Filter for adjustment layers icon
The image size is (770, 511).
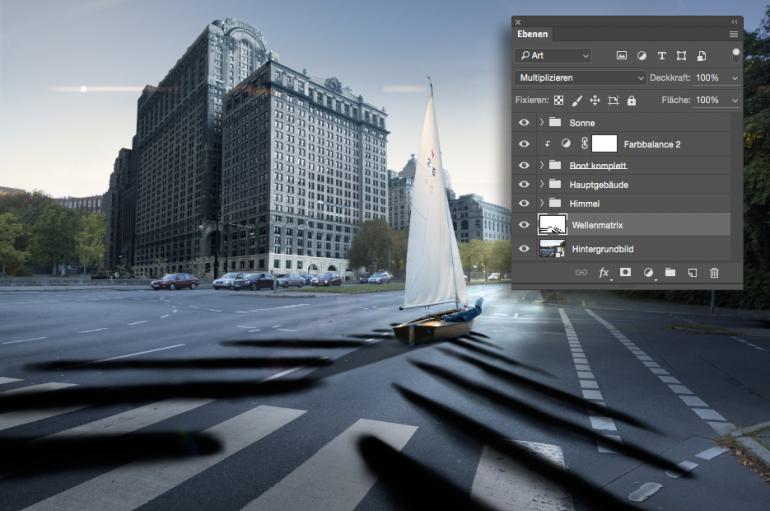coord(641,55)
